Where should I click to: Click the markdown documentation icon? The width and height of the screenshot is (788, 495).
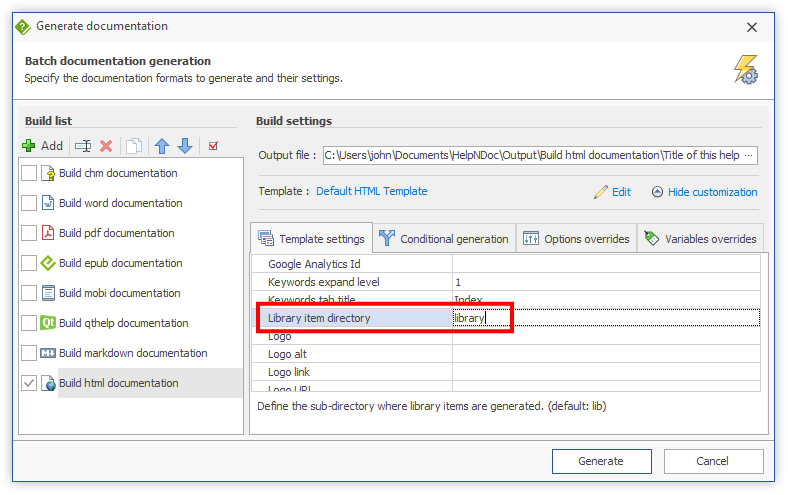[48, 353]
